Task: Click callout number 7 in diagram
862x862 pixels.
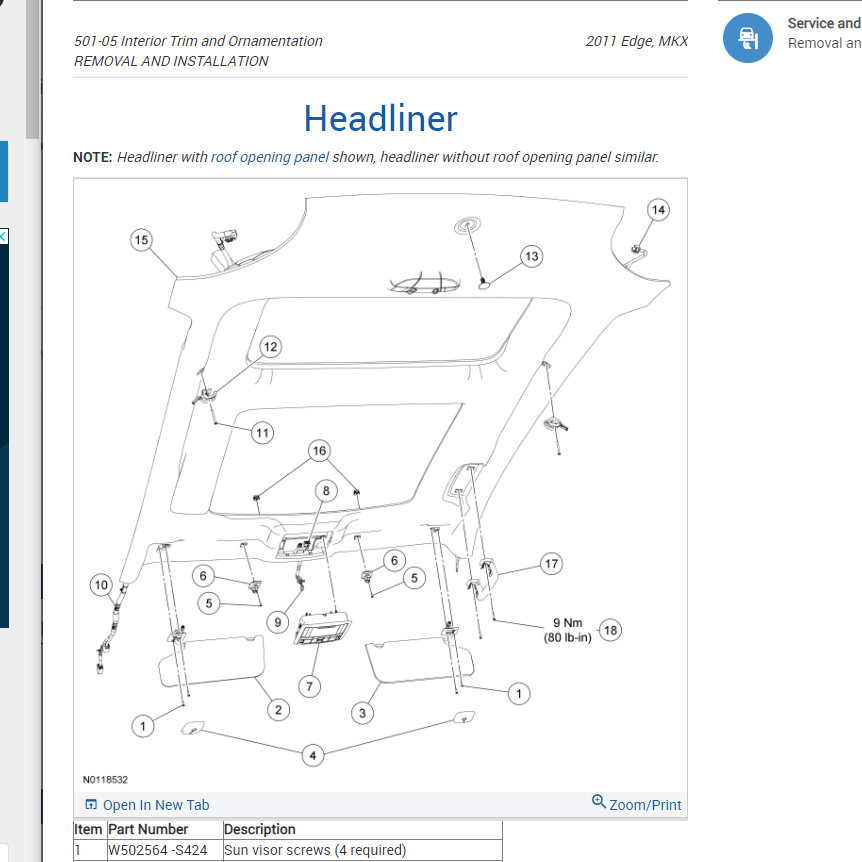Action: pyautogui.click(x=310, y=686)
